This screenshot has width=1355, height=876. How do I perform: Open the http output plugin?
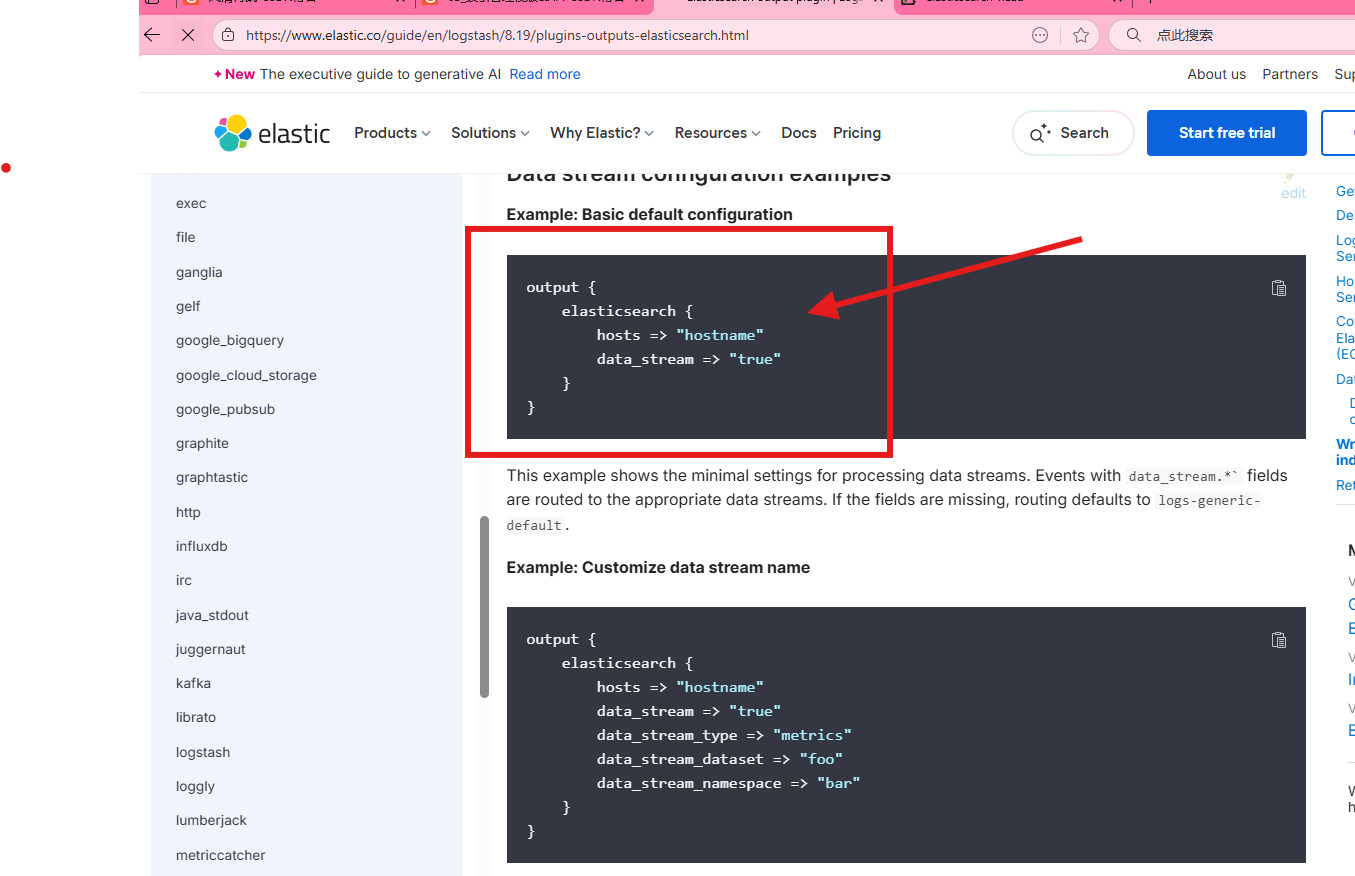[188, 512]
